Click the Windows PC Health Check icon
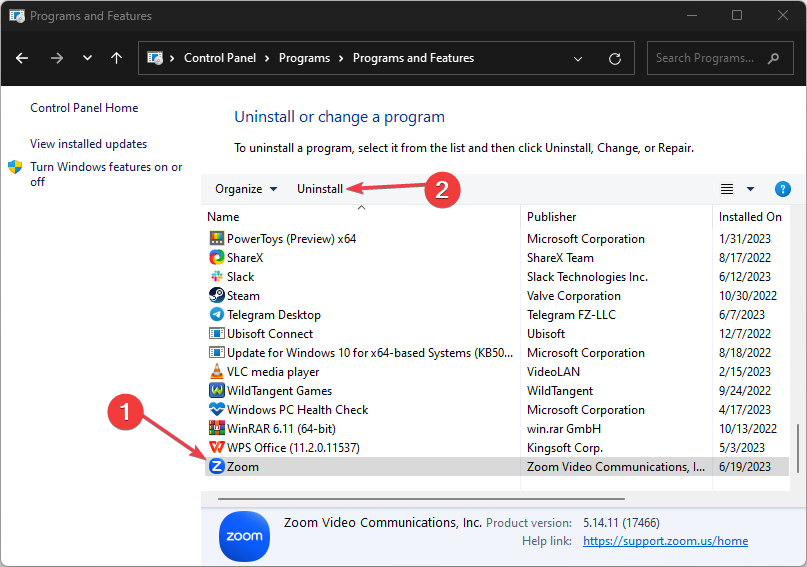Screen dimensions: 807x567 [217, 409]
